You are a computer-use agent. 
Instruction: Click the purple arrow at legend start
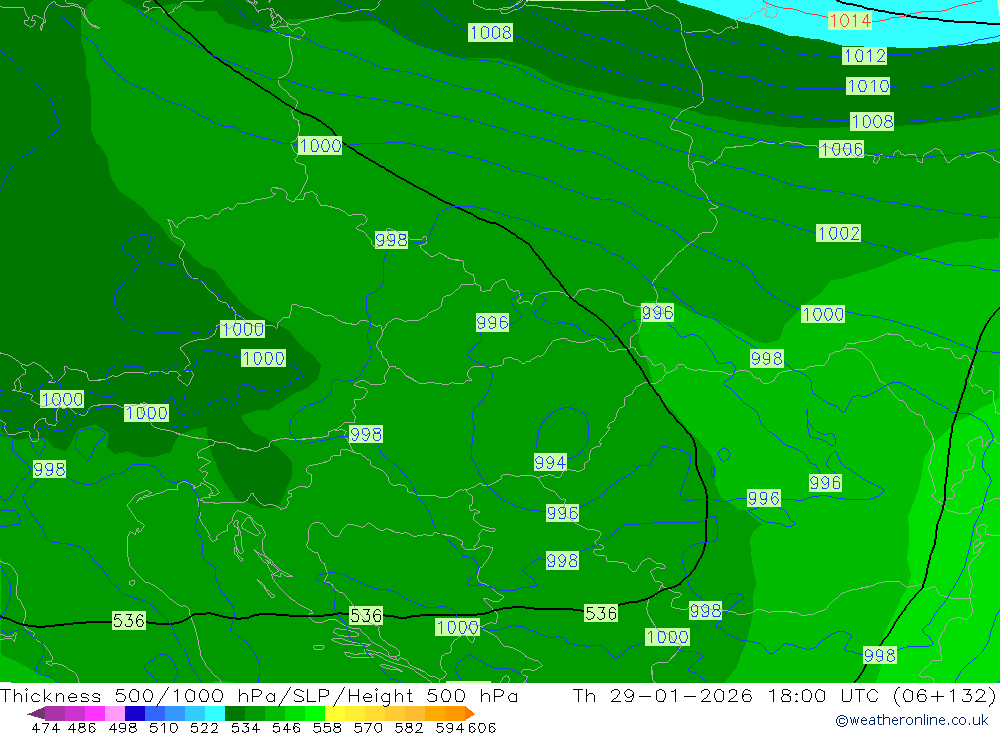pyautogui.click(x=36, y=713)
